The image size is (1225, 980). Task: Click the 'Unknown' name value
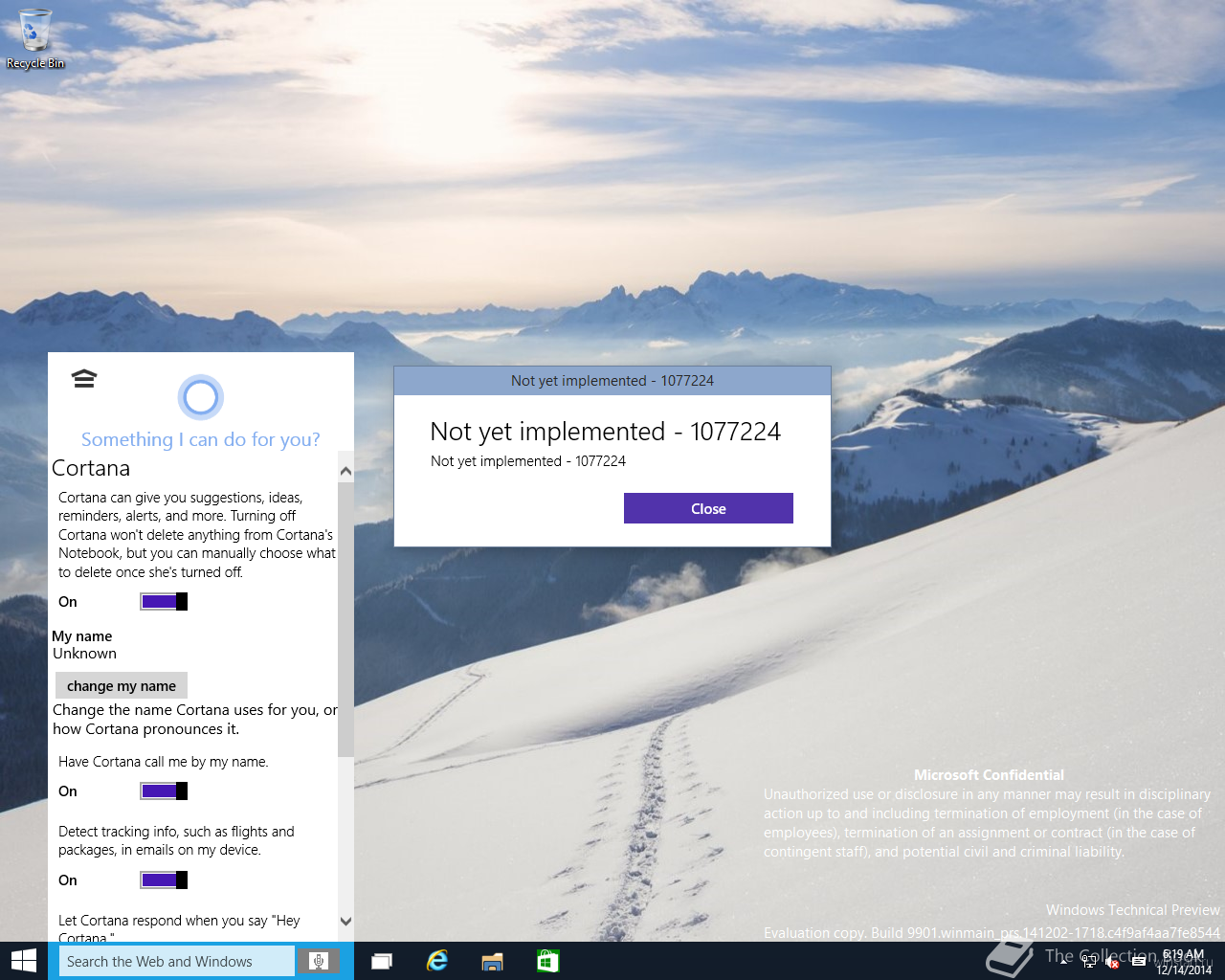coord(84,654)
